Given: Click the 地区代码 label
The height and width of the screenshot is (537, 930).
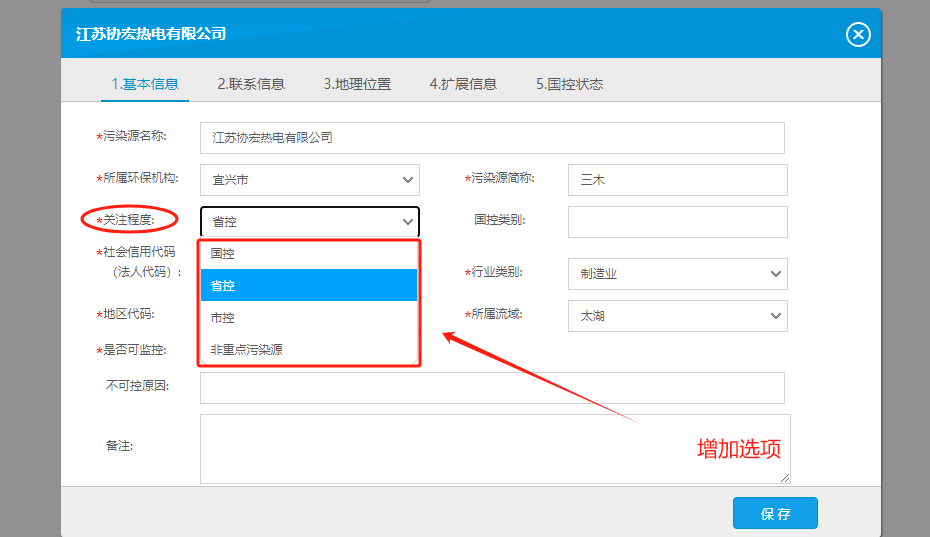Looking at the screenshot, I should point(125,314).
